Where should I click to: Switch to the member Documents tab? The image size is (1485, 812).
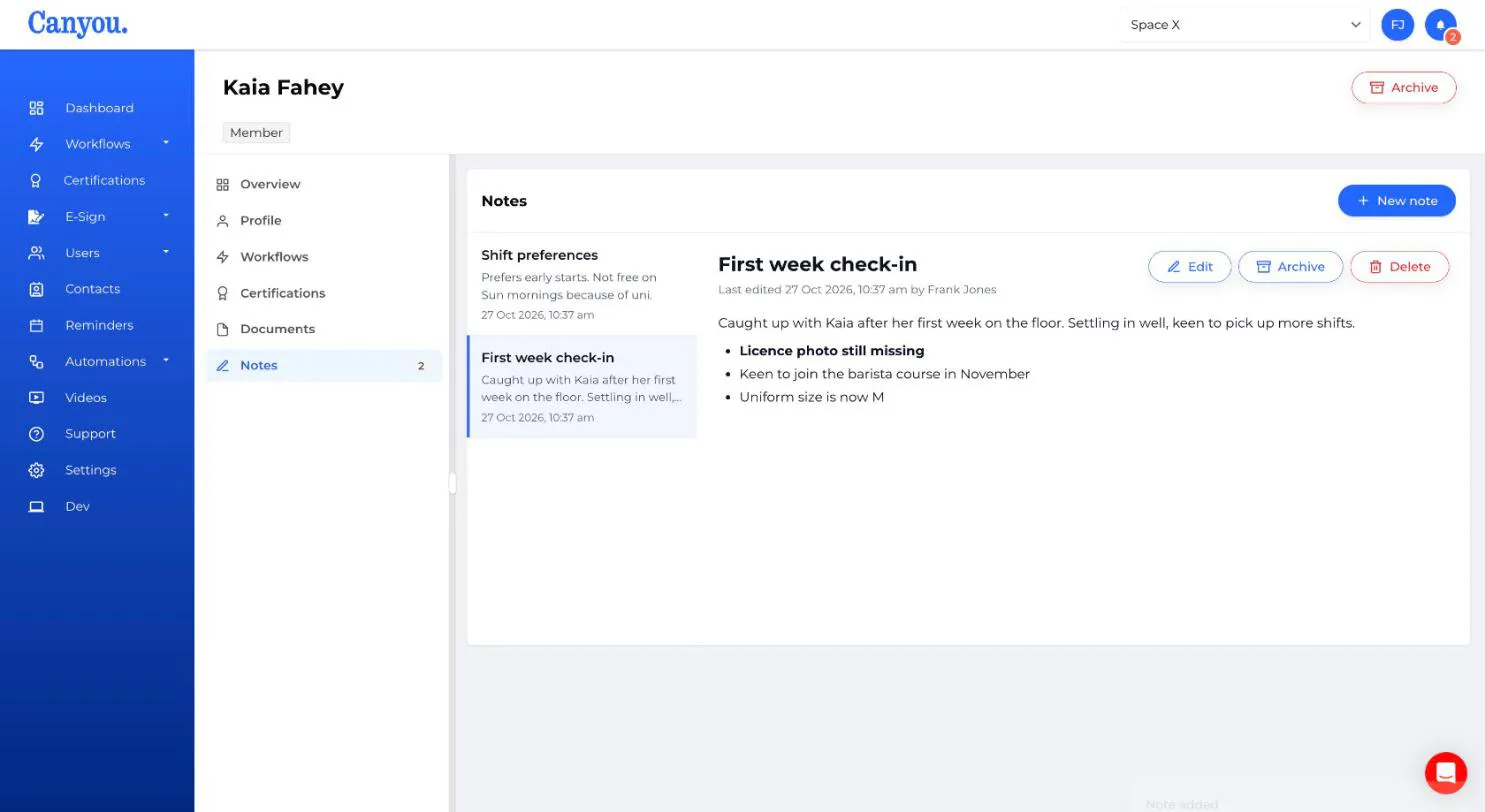(324, 329)
